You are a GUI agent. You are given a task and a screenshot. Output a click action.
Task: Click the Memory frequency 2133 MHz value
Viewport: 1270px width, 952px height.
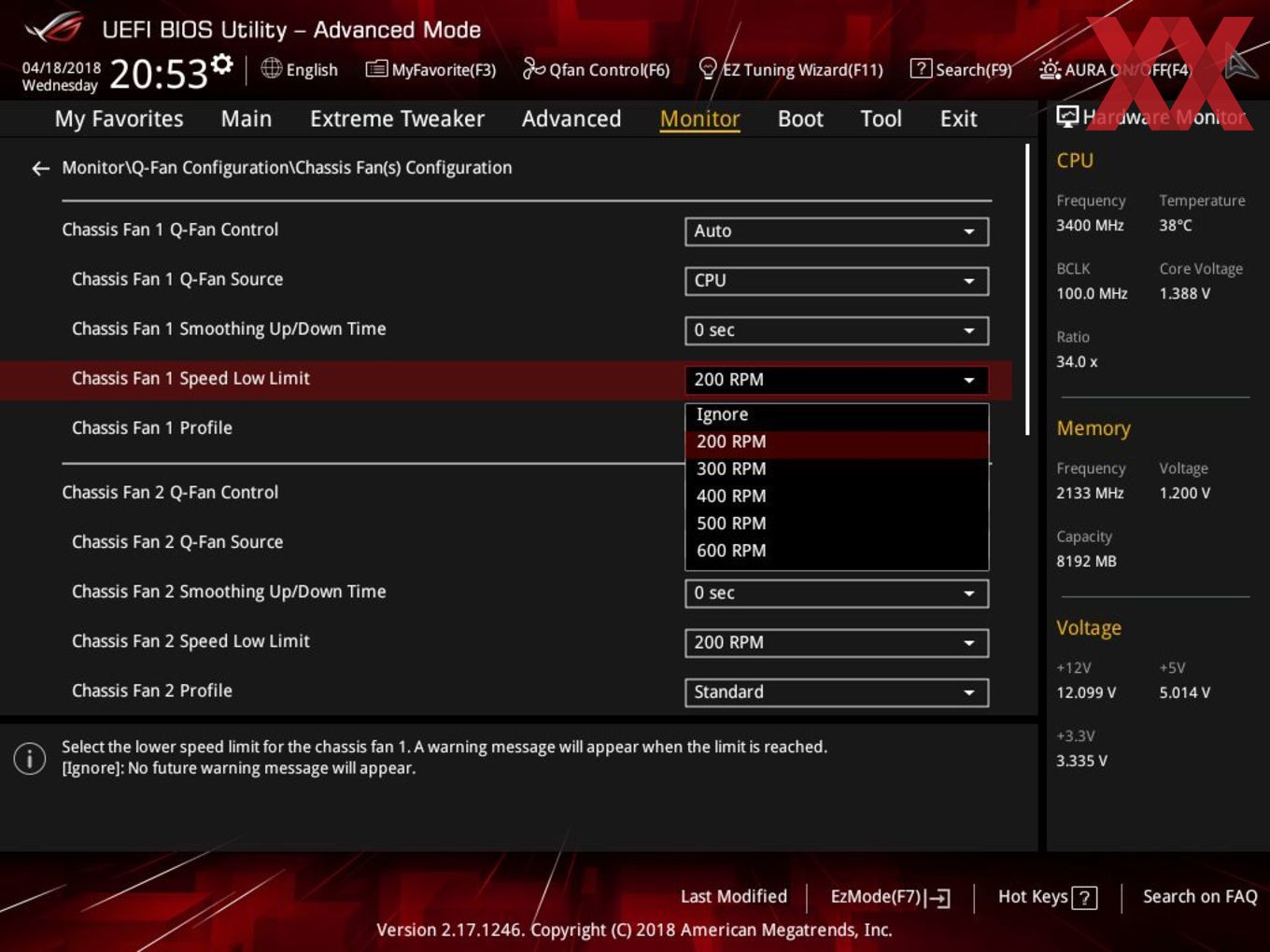coord(1090,493)
